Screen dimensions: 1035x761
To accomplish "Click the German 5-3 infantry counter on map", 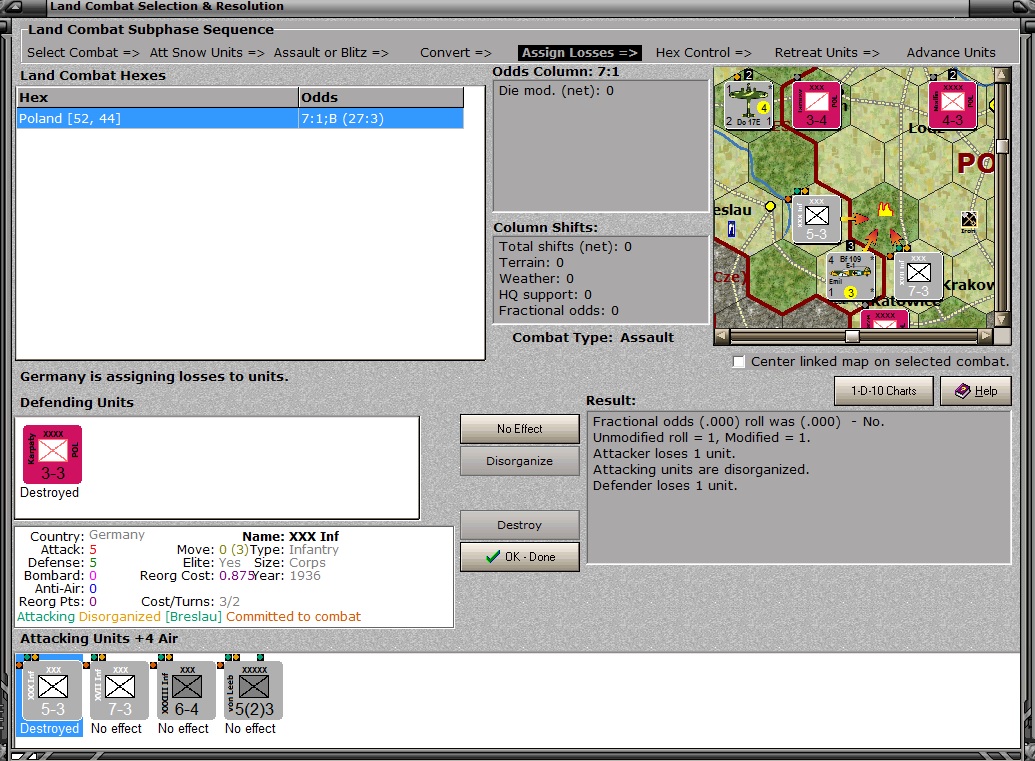I will [x=817, y=219].
